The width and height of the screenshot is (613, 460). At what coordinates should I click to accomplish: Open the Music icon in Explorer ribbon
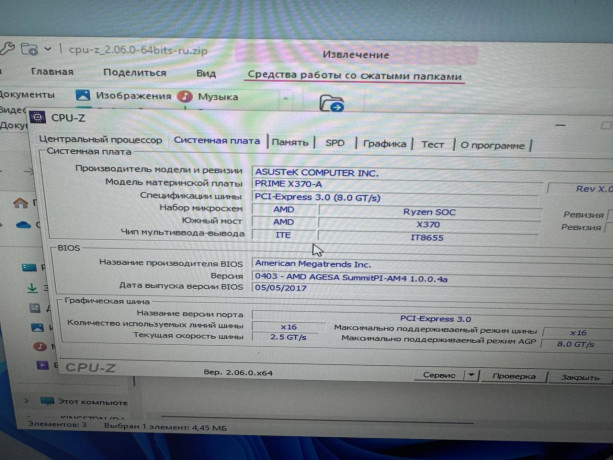coord(185,97)
